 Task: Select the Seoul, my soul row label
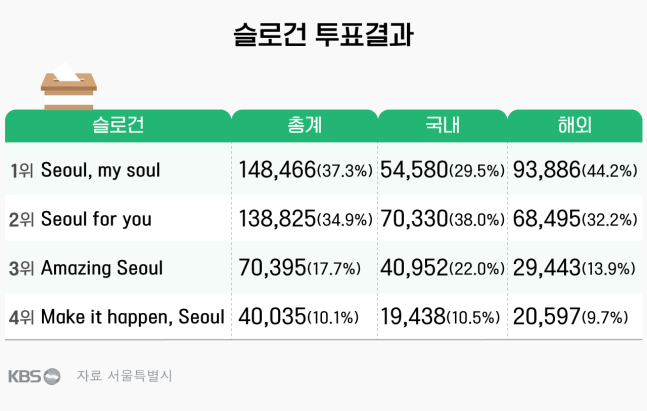coord(100,170)
